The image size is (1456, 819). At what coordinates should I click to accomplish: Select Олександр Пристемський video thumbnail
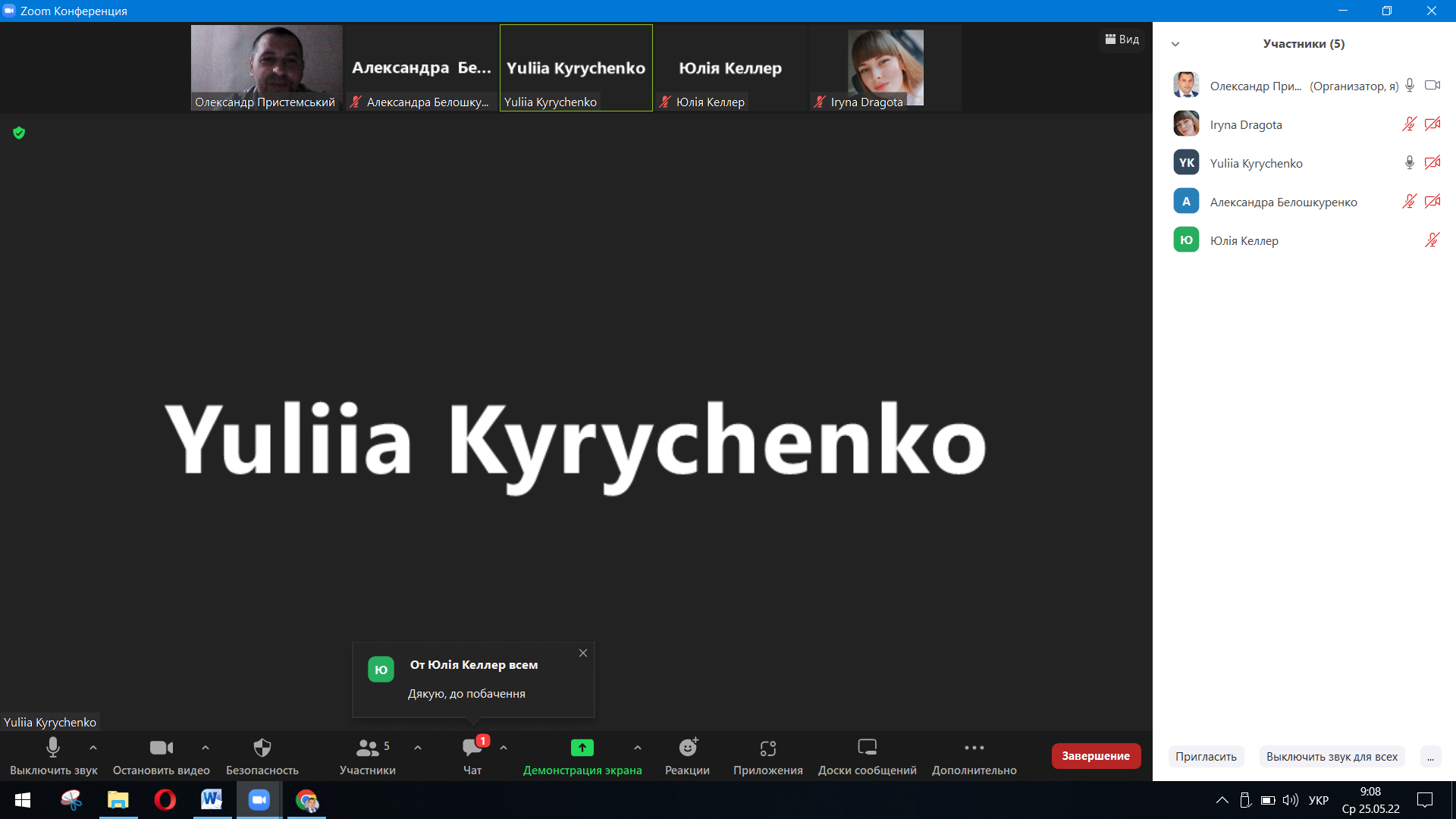tap(267, 68)
